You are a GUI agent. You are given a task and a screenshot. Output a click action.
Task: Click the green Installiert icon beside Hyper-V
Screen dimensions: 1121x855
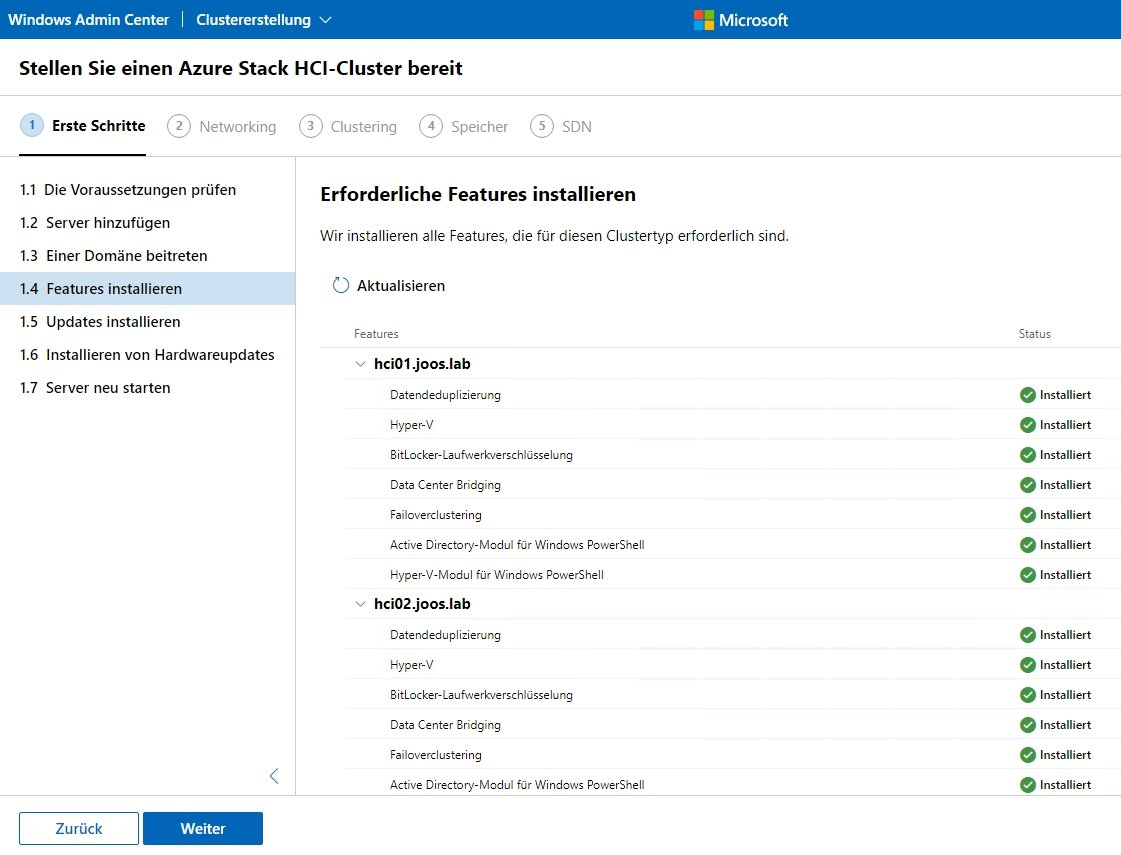point(1027,424)
